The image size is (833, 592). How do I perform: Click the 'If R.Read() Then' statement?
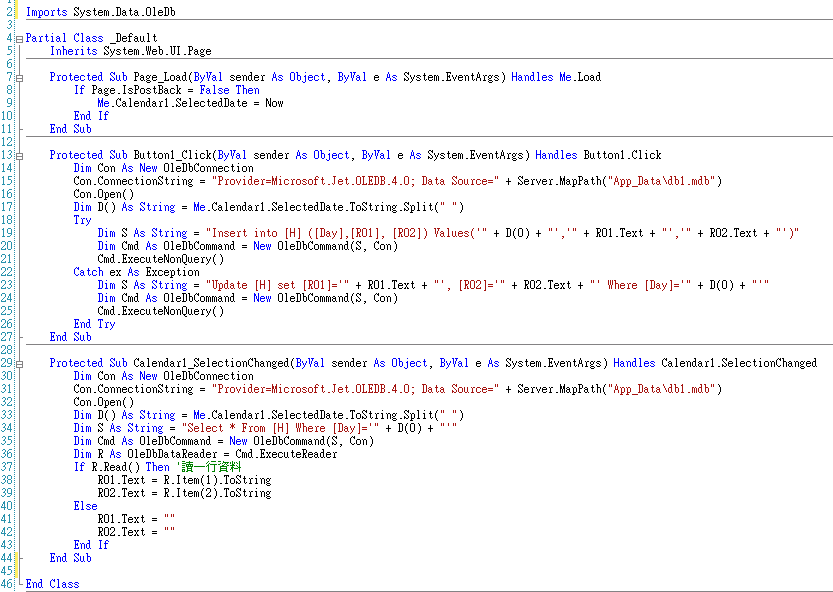122,467
